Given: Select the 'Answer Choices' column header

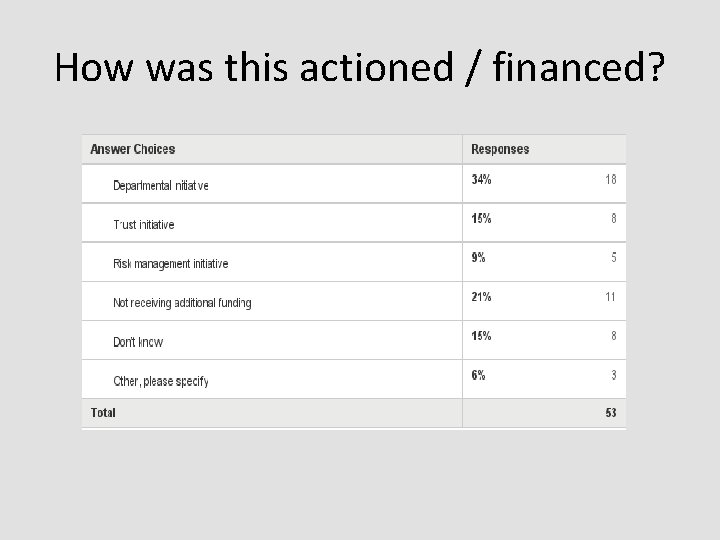Looking at the screenshot, I should (x=132, y=149).
